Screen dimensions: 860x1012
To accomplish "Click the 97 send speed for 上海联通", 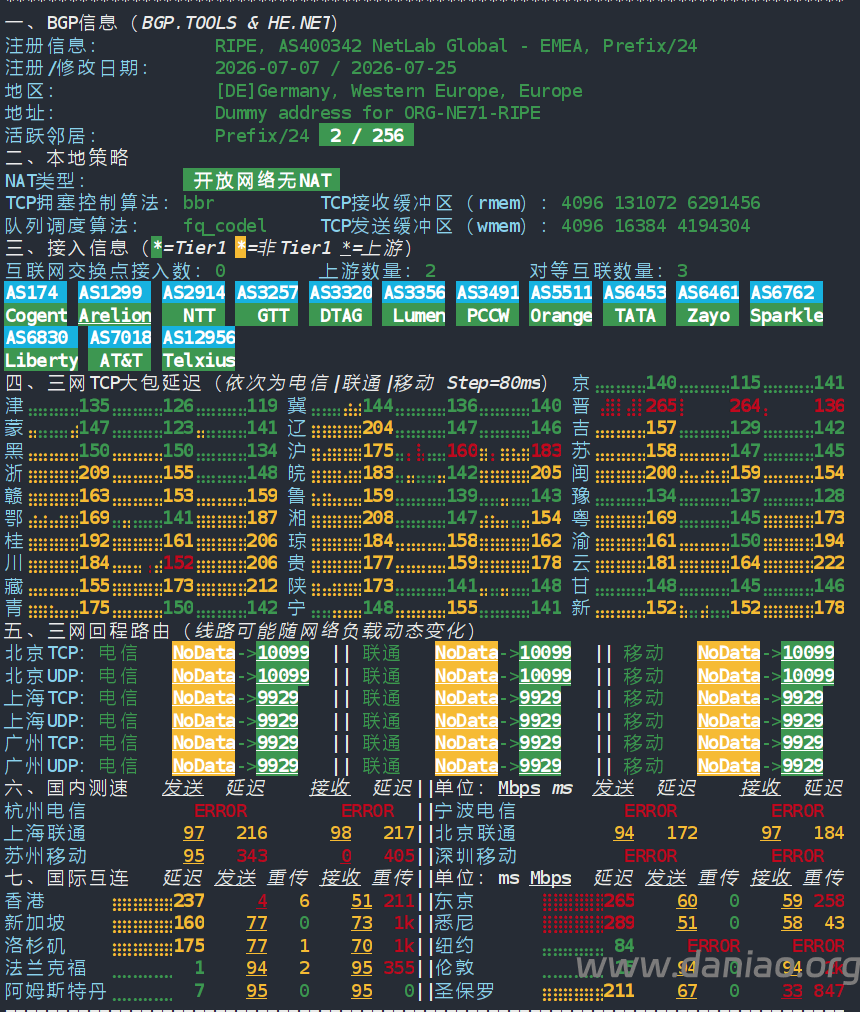I will point(194,833).
